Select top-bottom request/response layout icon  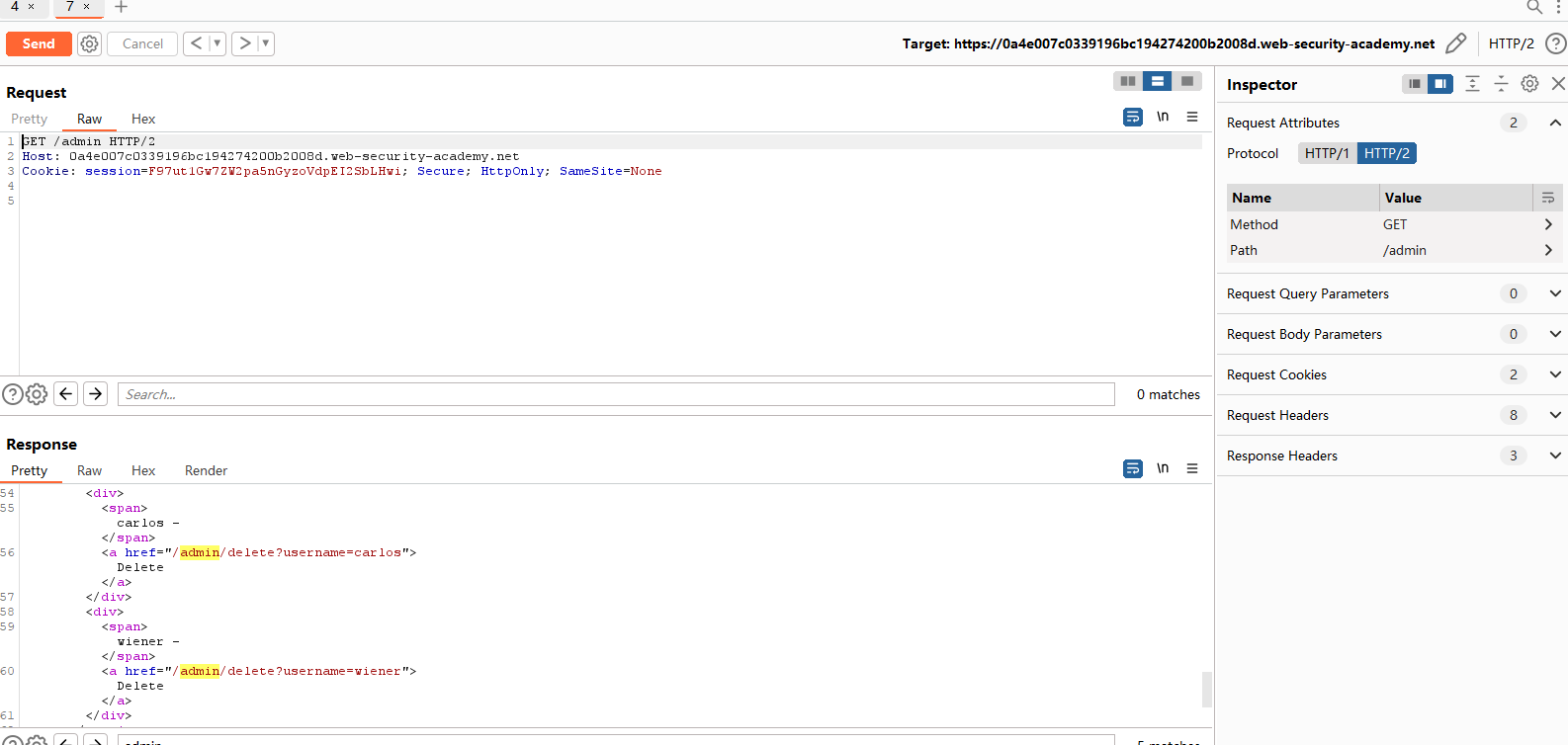[1157, 81]
